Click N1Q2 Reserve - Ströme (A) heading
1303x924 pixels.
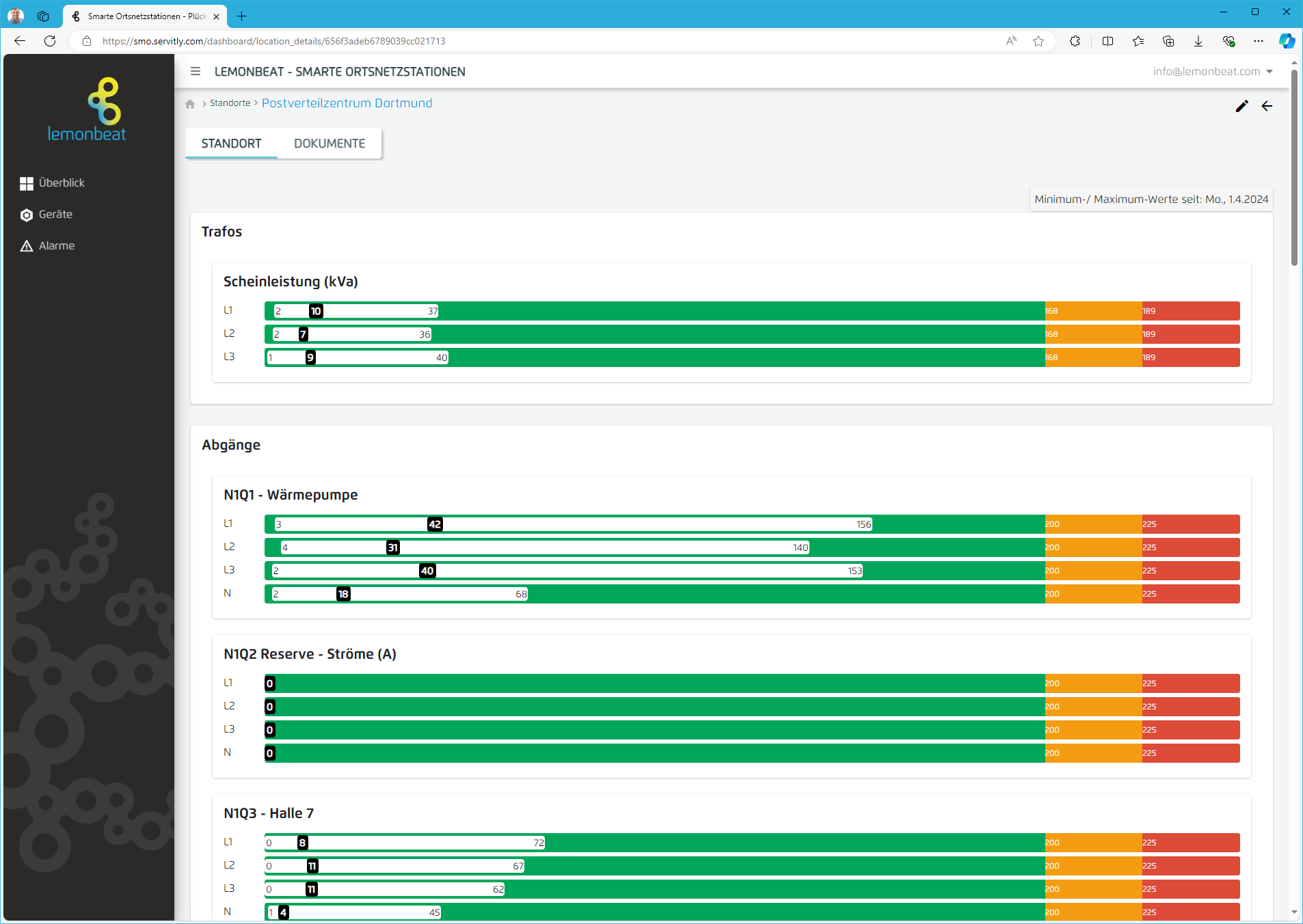pos(310,654)
